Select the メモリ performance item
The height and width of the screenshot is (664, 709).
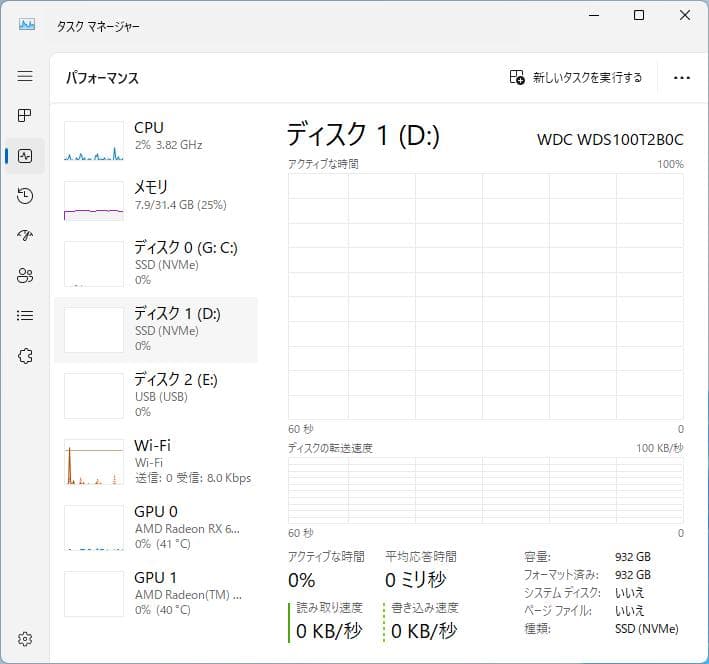pos(156,200)
